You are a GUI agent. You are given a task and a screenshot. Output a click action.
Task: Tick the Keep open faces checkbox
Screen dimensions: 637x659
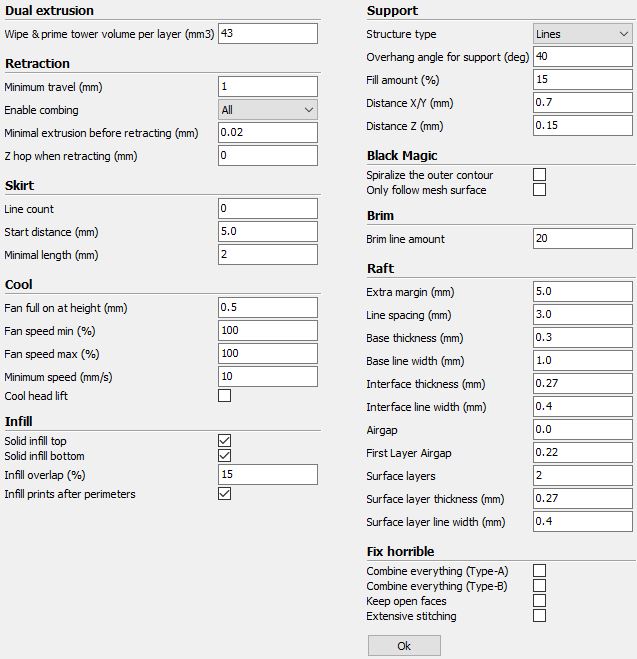(540, 601)
